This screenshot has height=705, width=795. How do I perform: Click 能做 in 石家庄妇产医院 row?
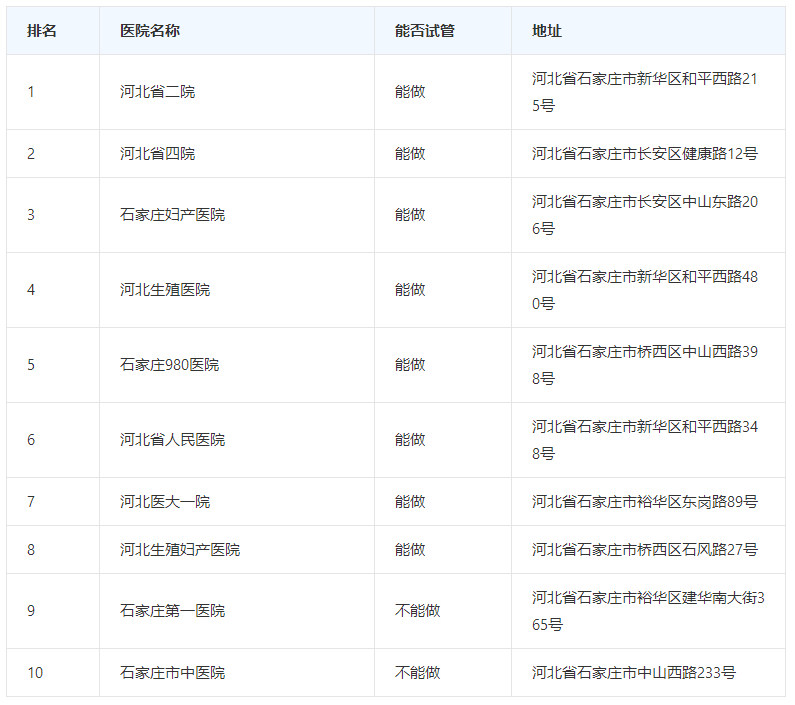[x=410, y=215]
